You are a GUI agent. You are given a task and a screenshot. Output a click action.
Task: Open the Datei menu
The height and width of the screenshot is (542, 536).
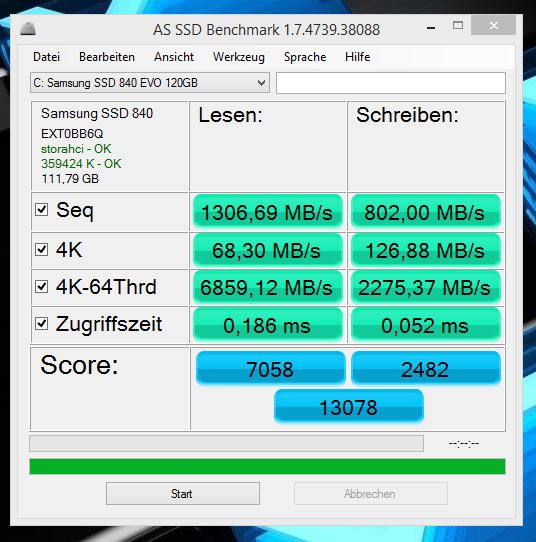pyautogui.click(x=46, y=57)
